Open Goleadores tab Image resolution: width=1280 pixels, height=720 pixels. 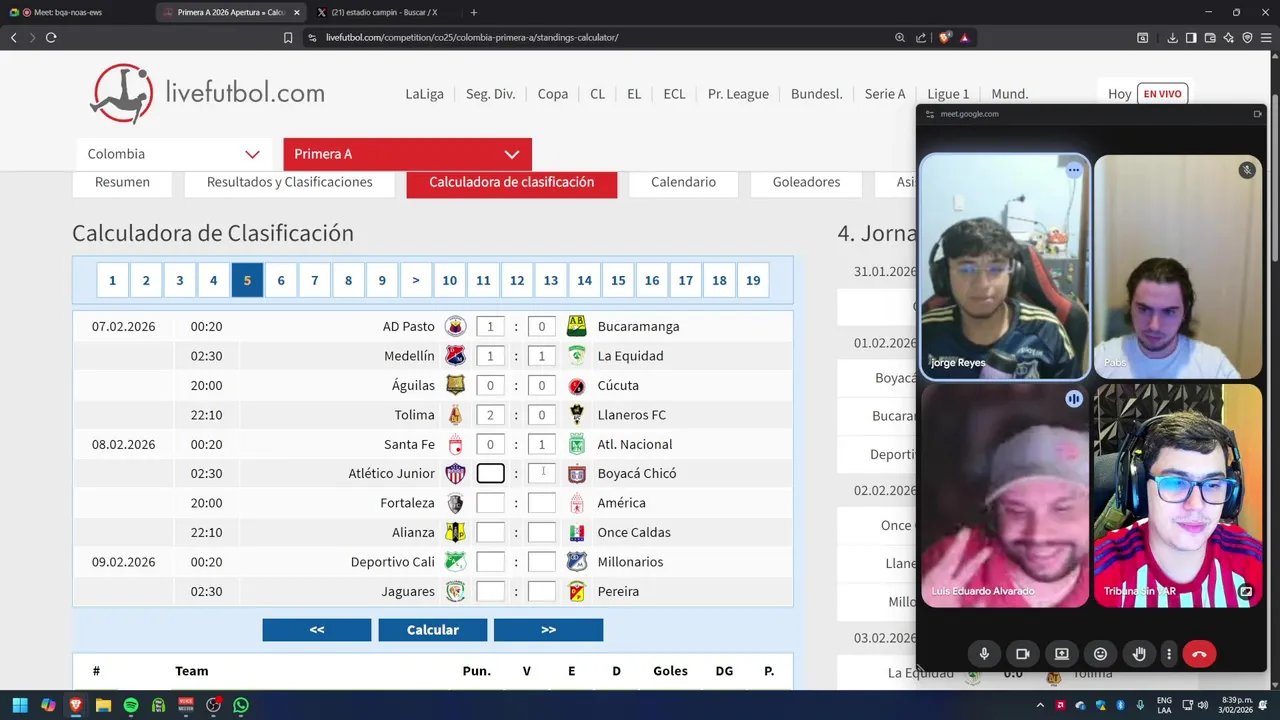(x=806, y=183)
